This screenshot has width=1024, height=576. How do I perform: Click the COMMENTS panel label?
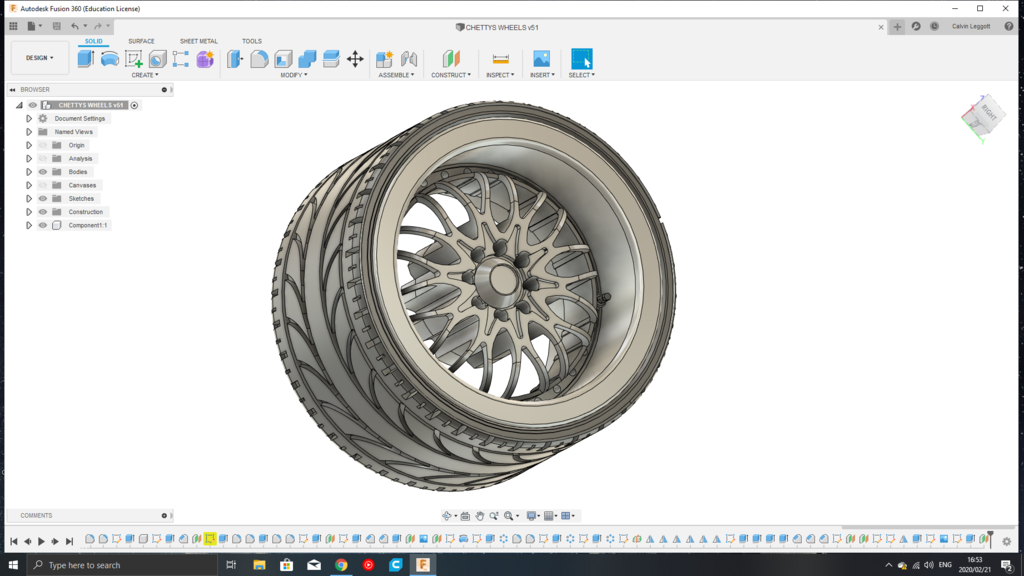pyautogui.click(x=37, y=515)
